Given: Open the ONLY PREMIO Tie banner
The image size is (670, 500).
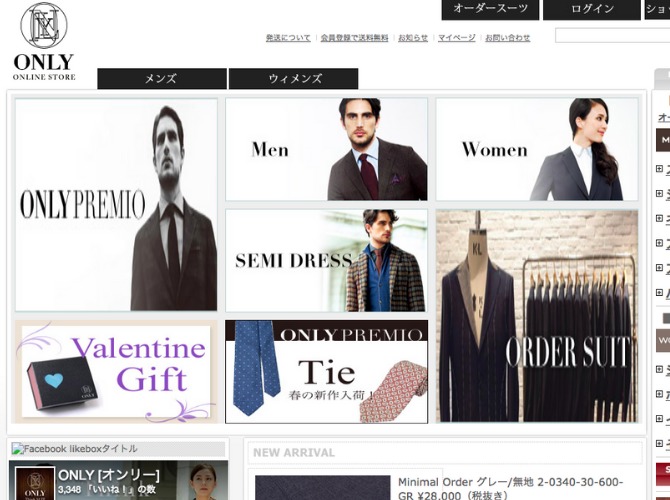Looking at the screenshot, I should pyautogui.click(x=326, y=372).
